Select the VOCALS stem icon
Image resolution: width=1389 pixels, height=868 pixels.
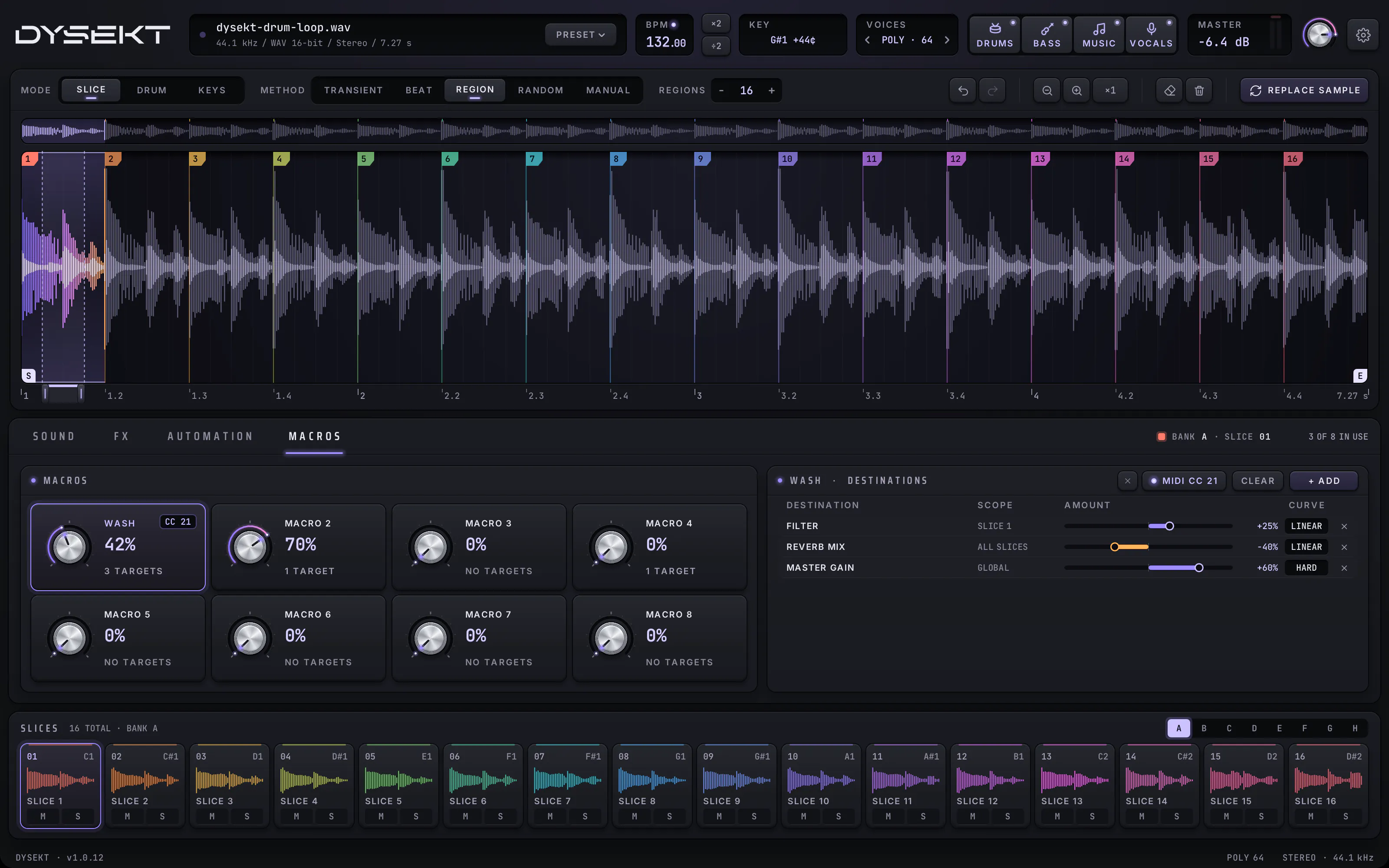(x=1151, y=35)
